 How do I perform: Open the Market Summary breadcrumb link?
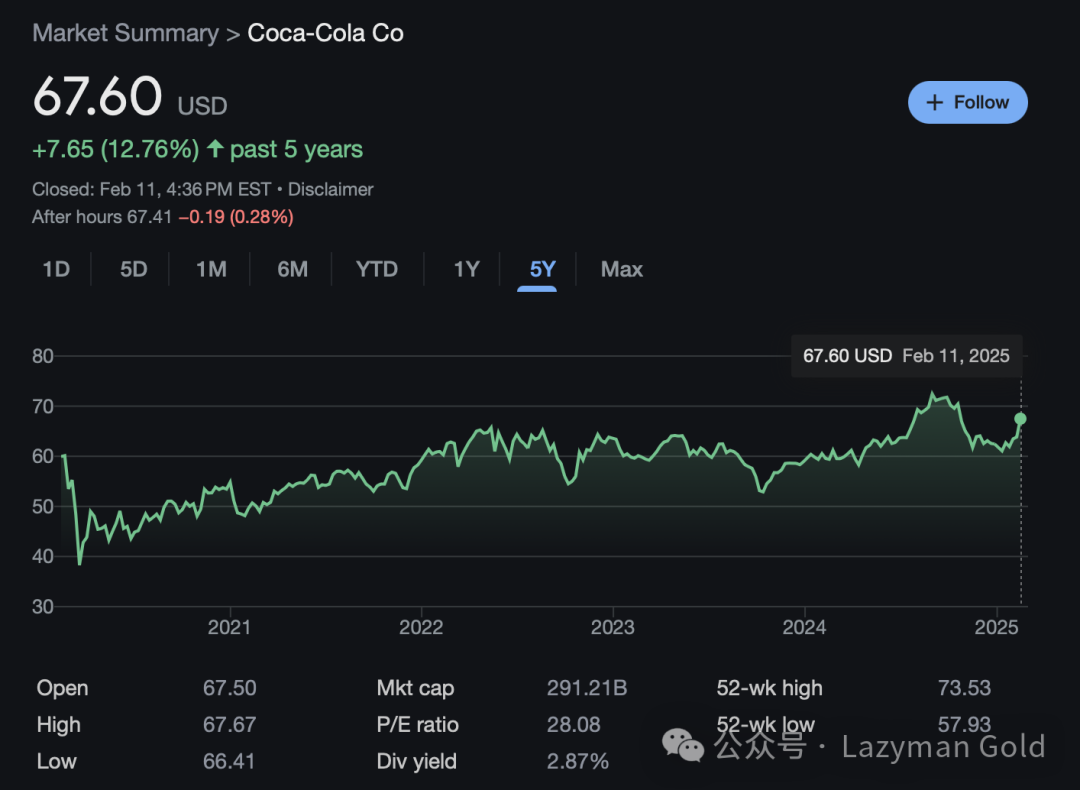click(x=125, y=33)
